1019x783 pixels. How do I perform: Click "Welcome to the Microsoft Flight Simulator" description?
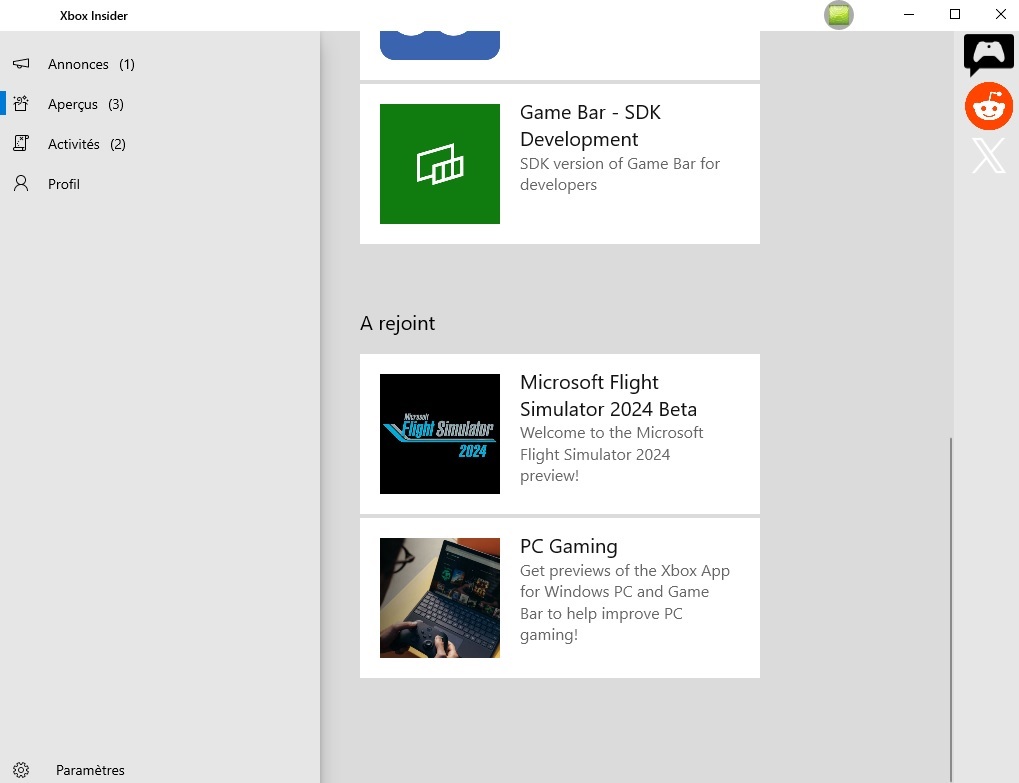coord(612,454)
